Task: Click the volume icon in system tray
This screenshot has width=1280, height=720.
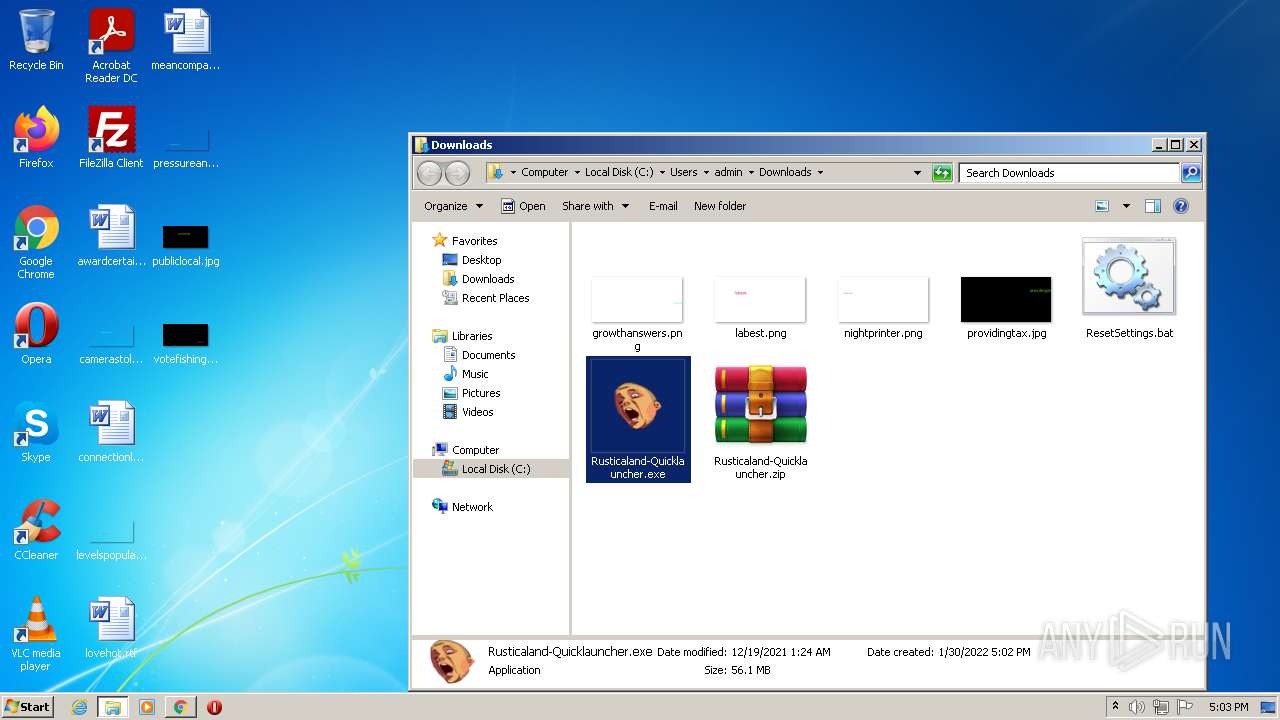Action: (1137, 707)
